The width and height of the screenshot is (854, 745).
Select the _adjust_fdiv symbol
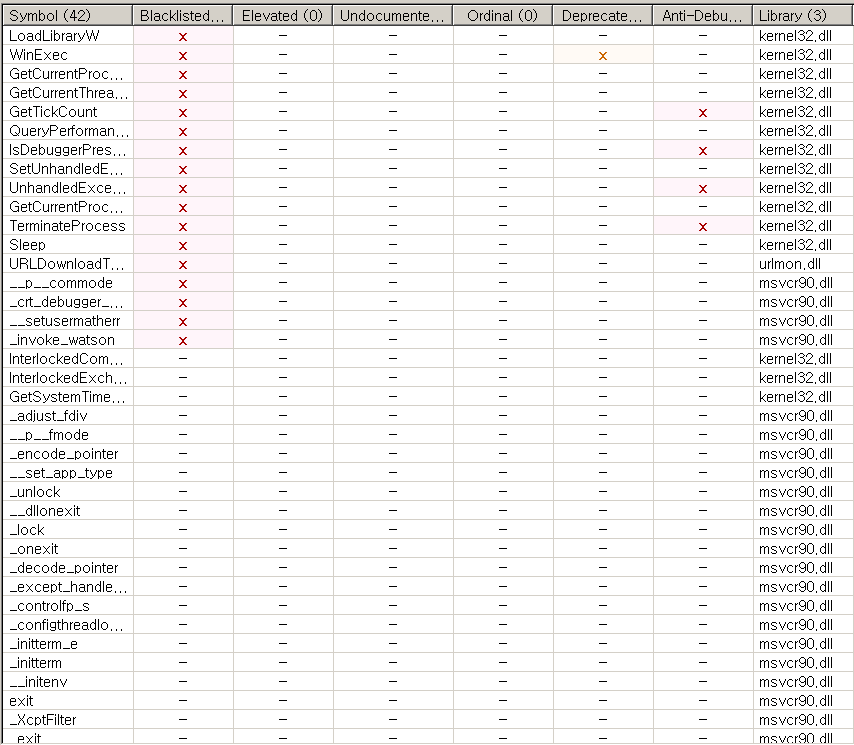(48, 416)
